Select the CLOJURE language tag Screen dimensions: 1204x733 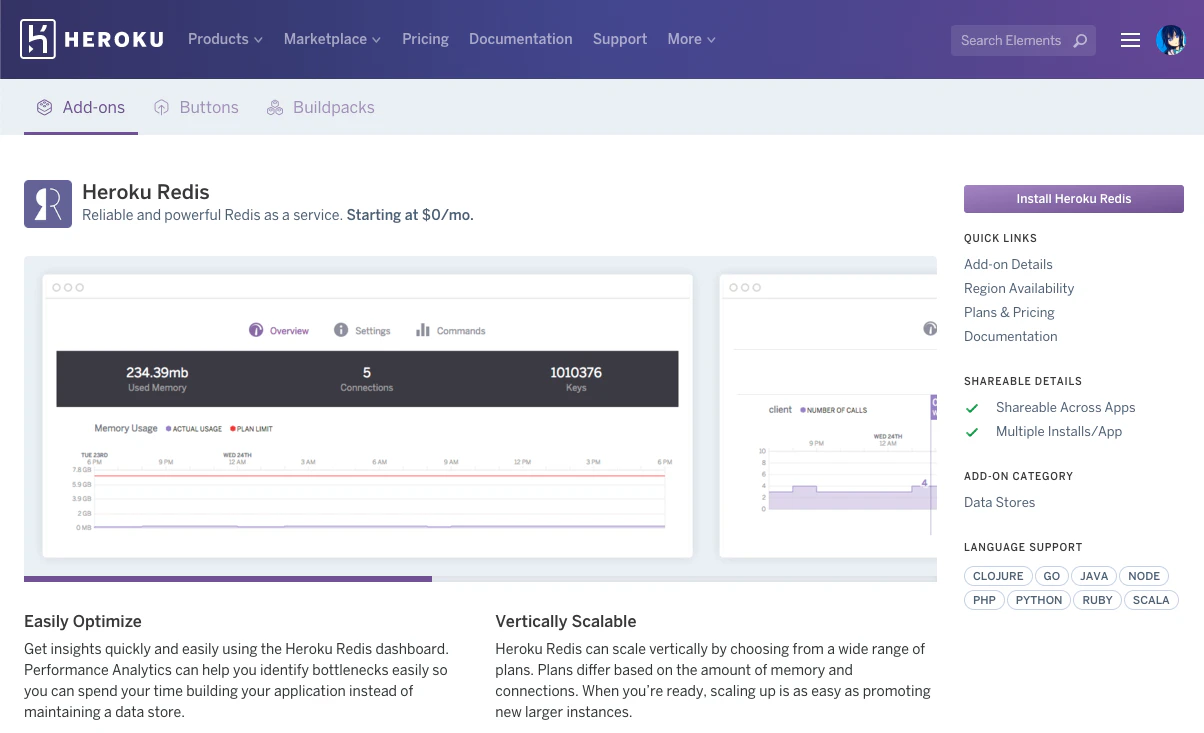(998, 576)
